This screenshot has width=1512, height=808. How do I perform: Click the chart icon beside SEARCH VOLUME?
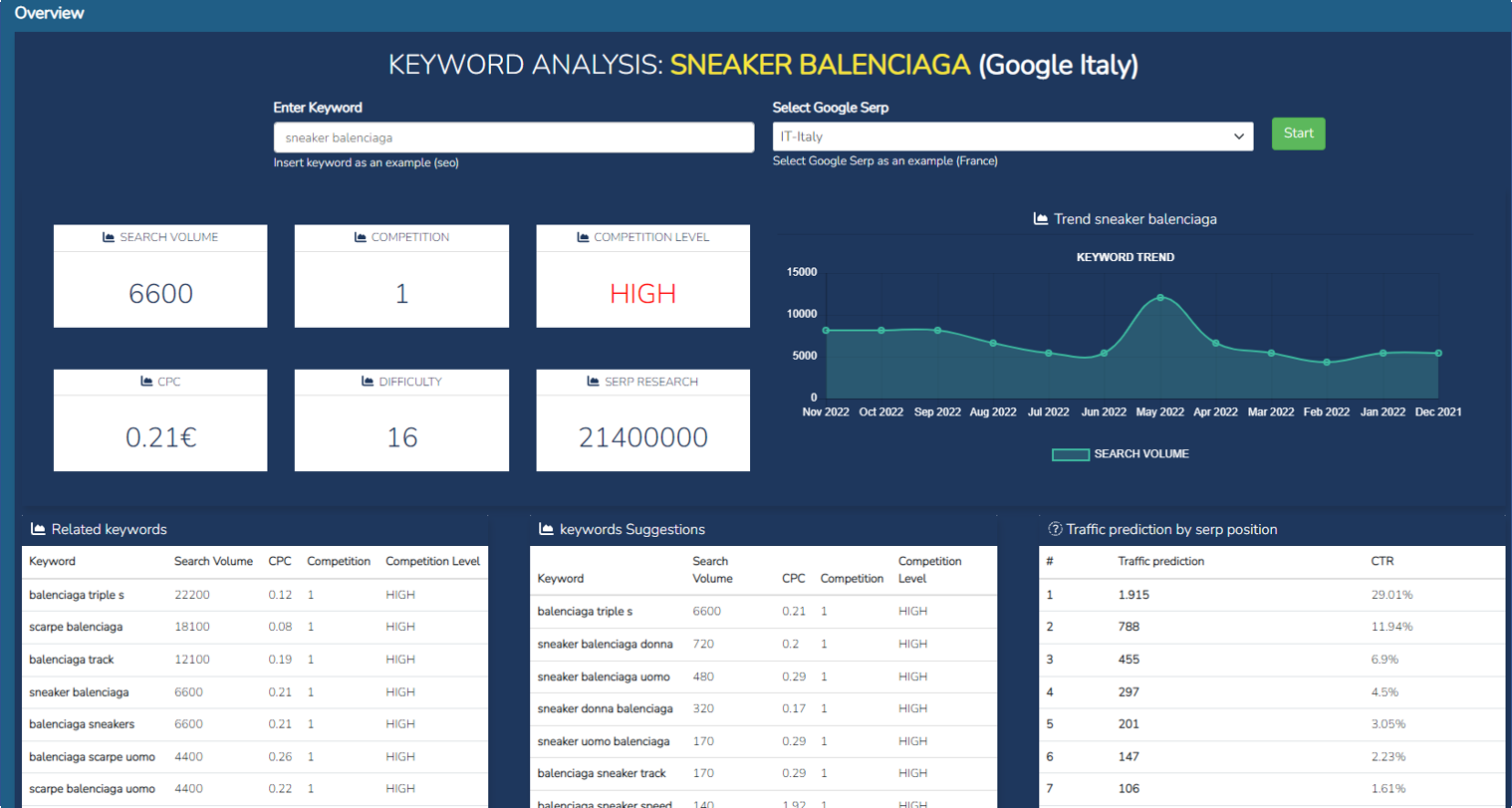pyautogui.click(x=109, y=237)
